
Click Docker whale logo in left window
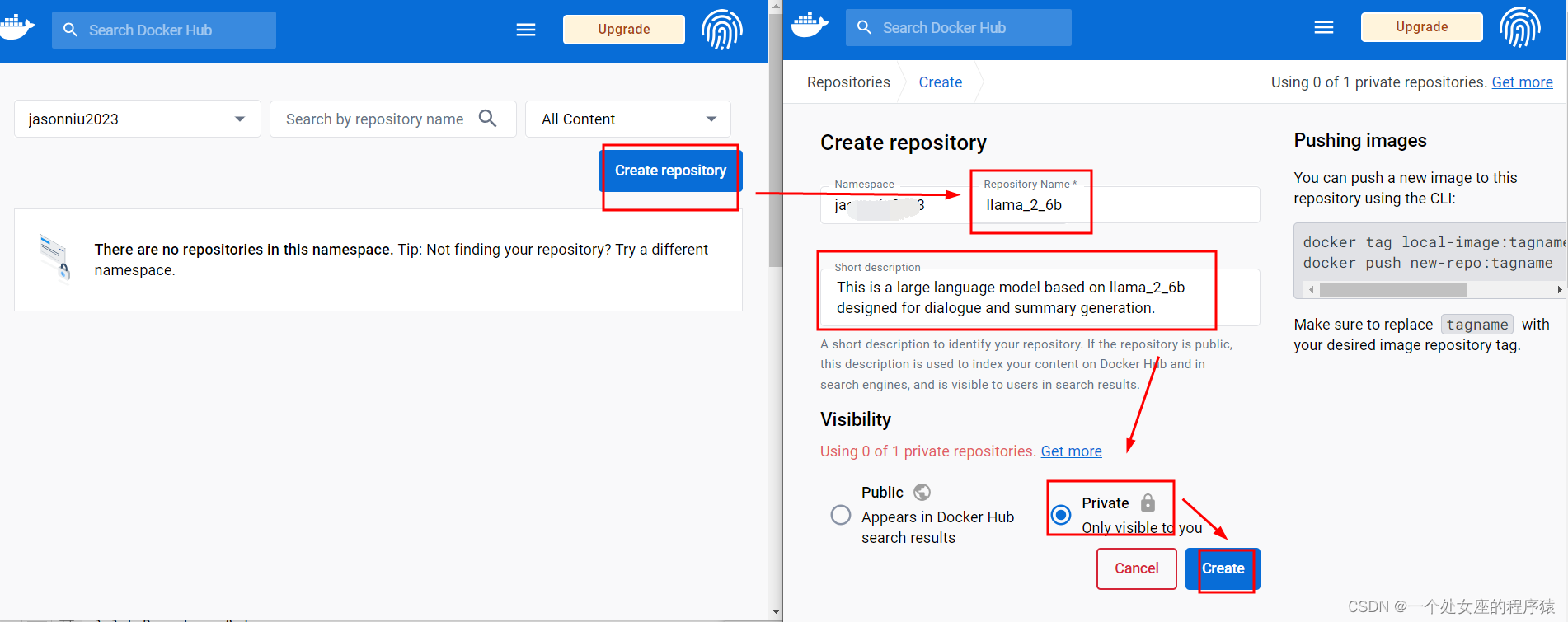coord(16,26)
